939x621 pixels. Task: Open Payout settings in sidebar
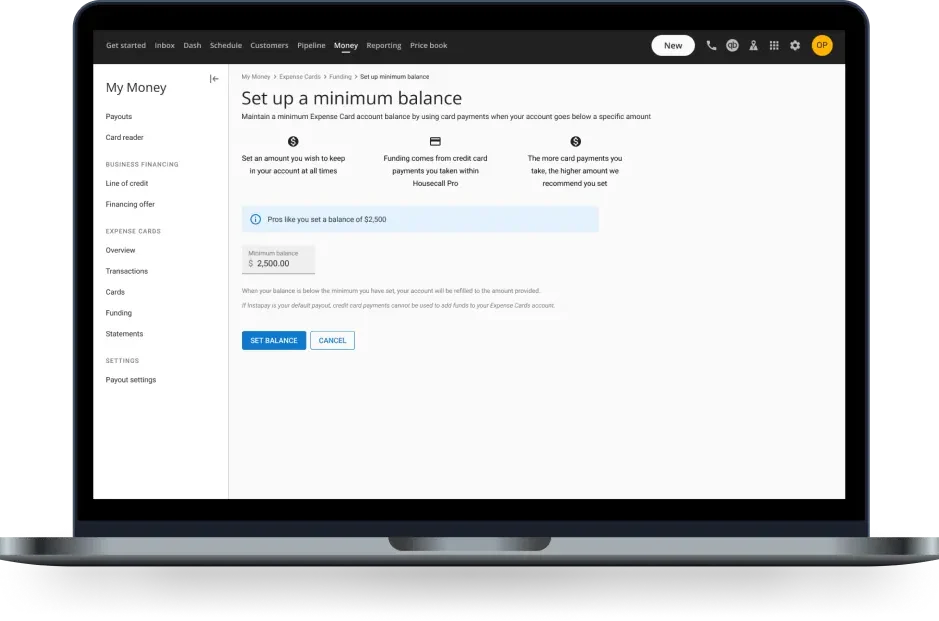tap(131, 379)
